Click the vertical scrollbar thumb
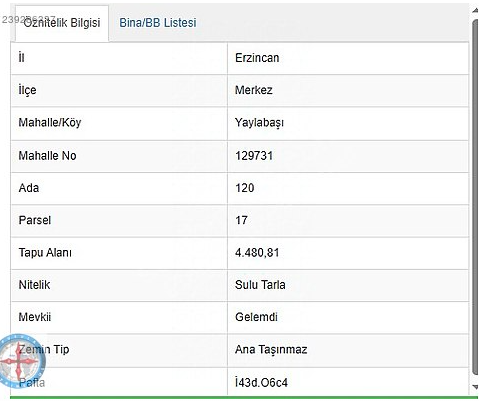This screenshot has width=479, height=401. point(475,197)
